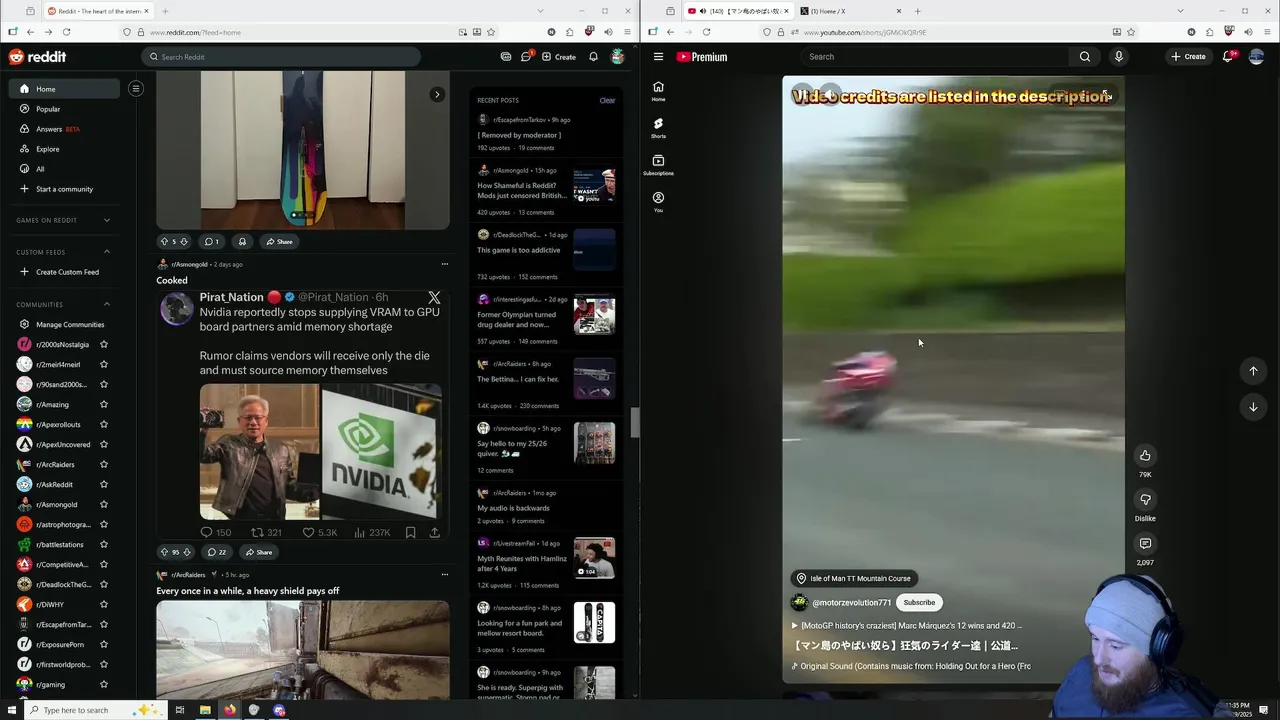The width and height of the screenshot is (1280, 720).
Task: Share the Cooked post
Action: [257, 552]
